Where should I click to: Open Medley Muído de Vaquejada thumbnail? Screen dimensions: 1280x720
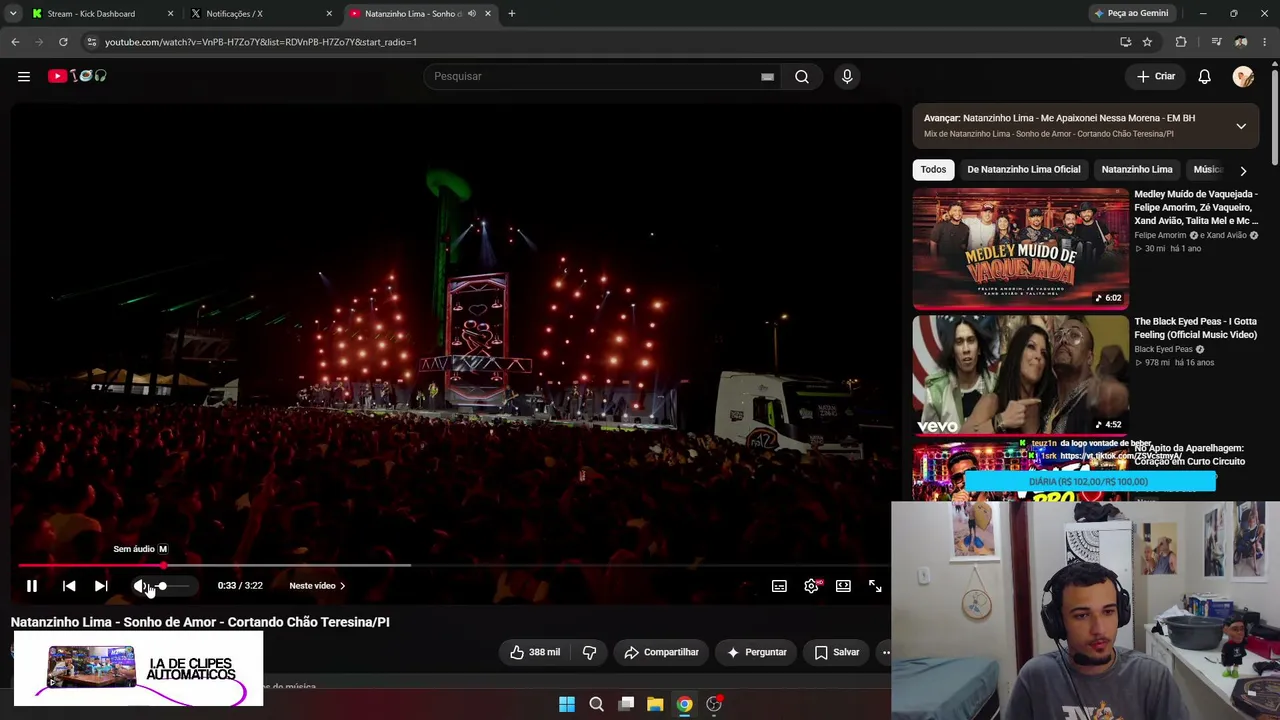1020,249
